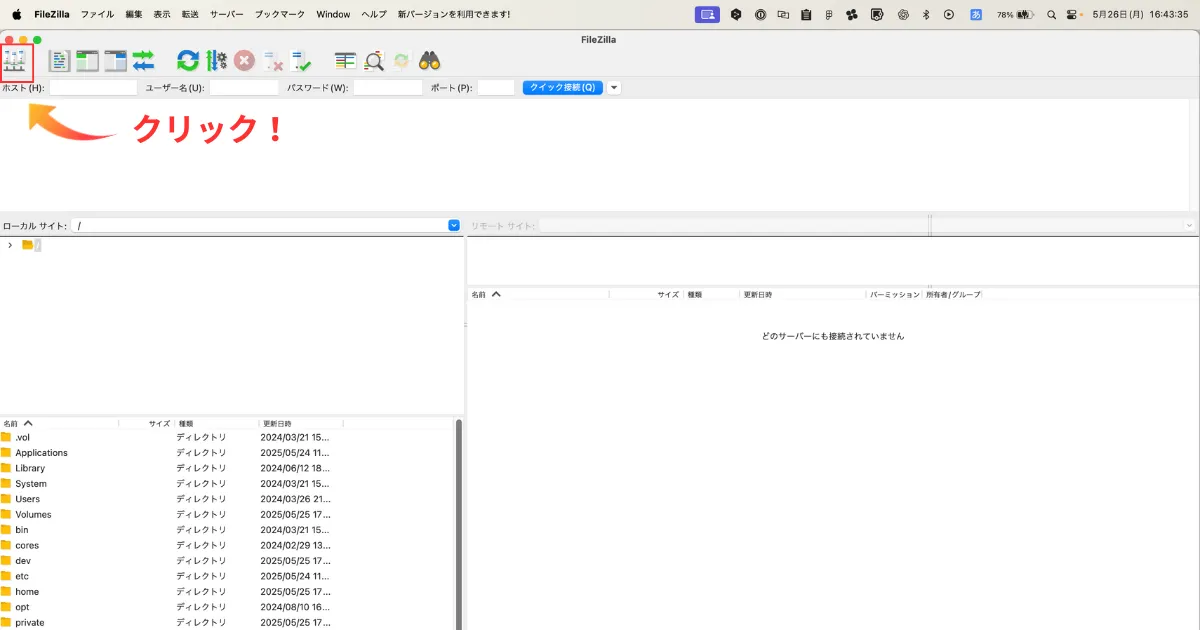The image size is (1200, 630).
Task: Open the quick connect history dropdown arrow
Action: click(614, 88)
